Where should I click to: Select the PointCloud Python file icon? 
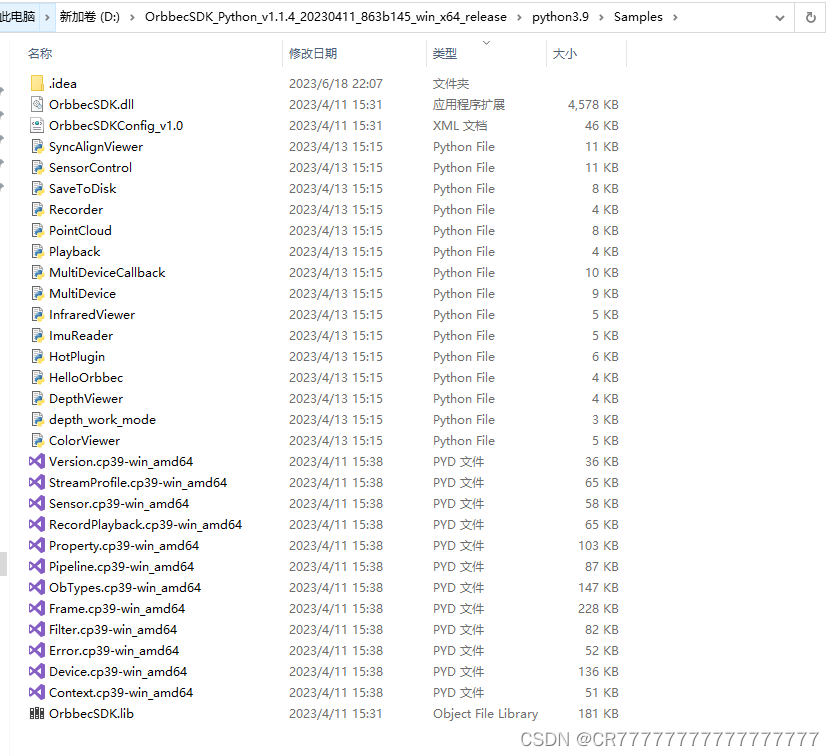click(37, 230)
